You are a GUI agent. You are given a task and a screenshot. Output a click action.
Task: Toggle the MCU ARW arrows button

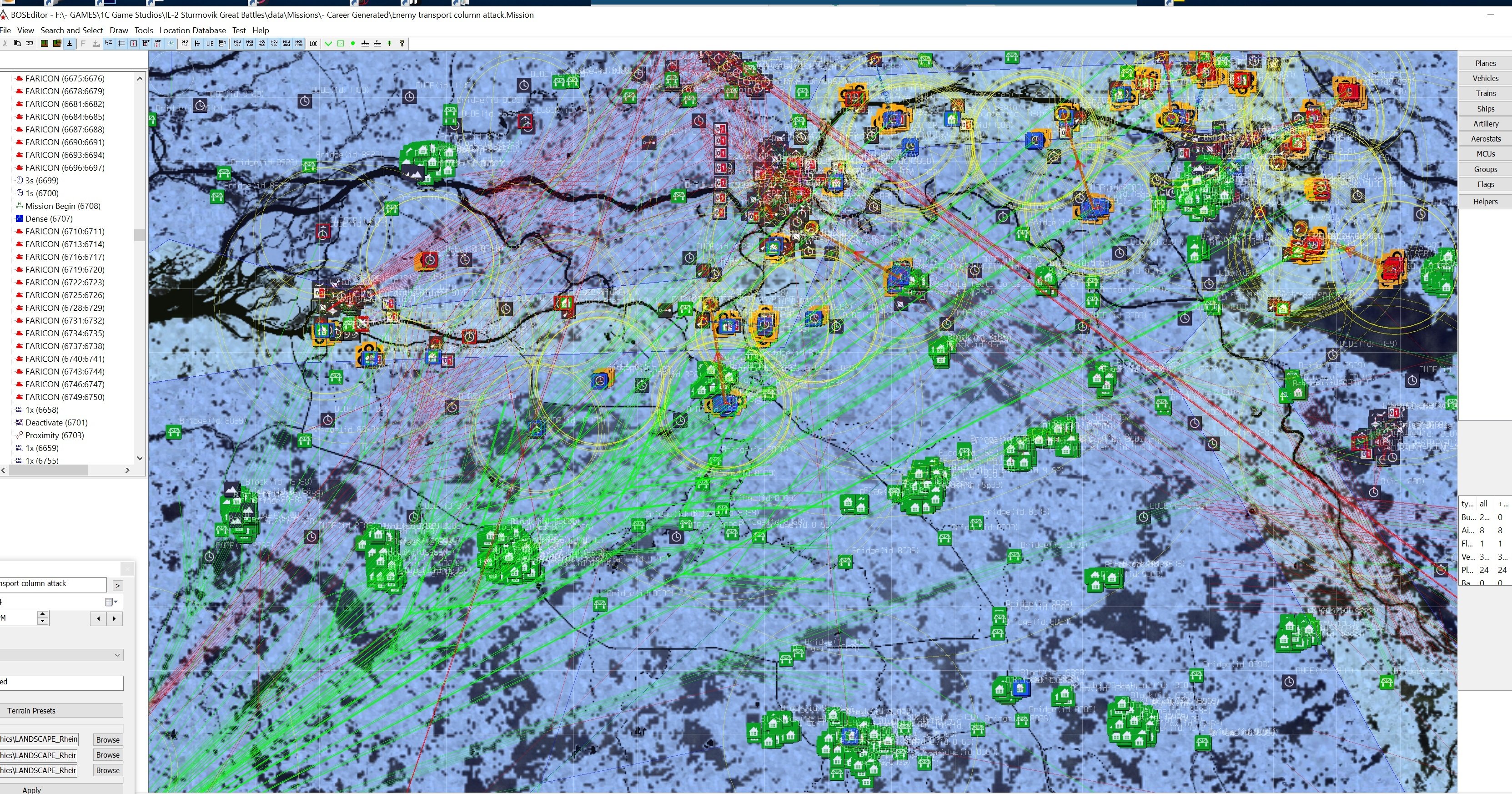click(x=299, y=44)
